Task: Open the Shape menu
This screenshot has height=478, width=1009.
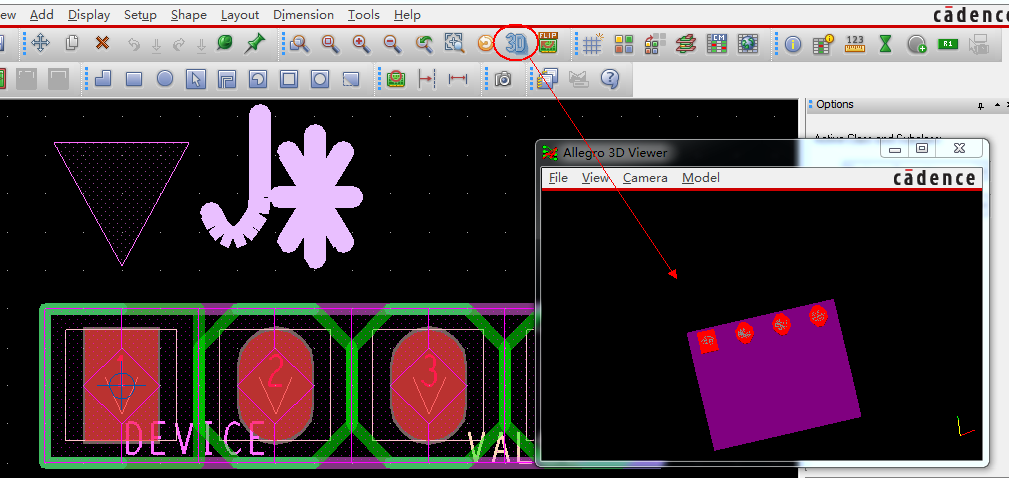Action: point(189,14)
